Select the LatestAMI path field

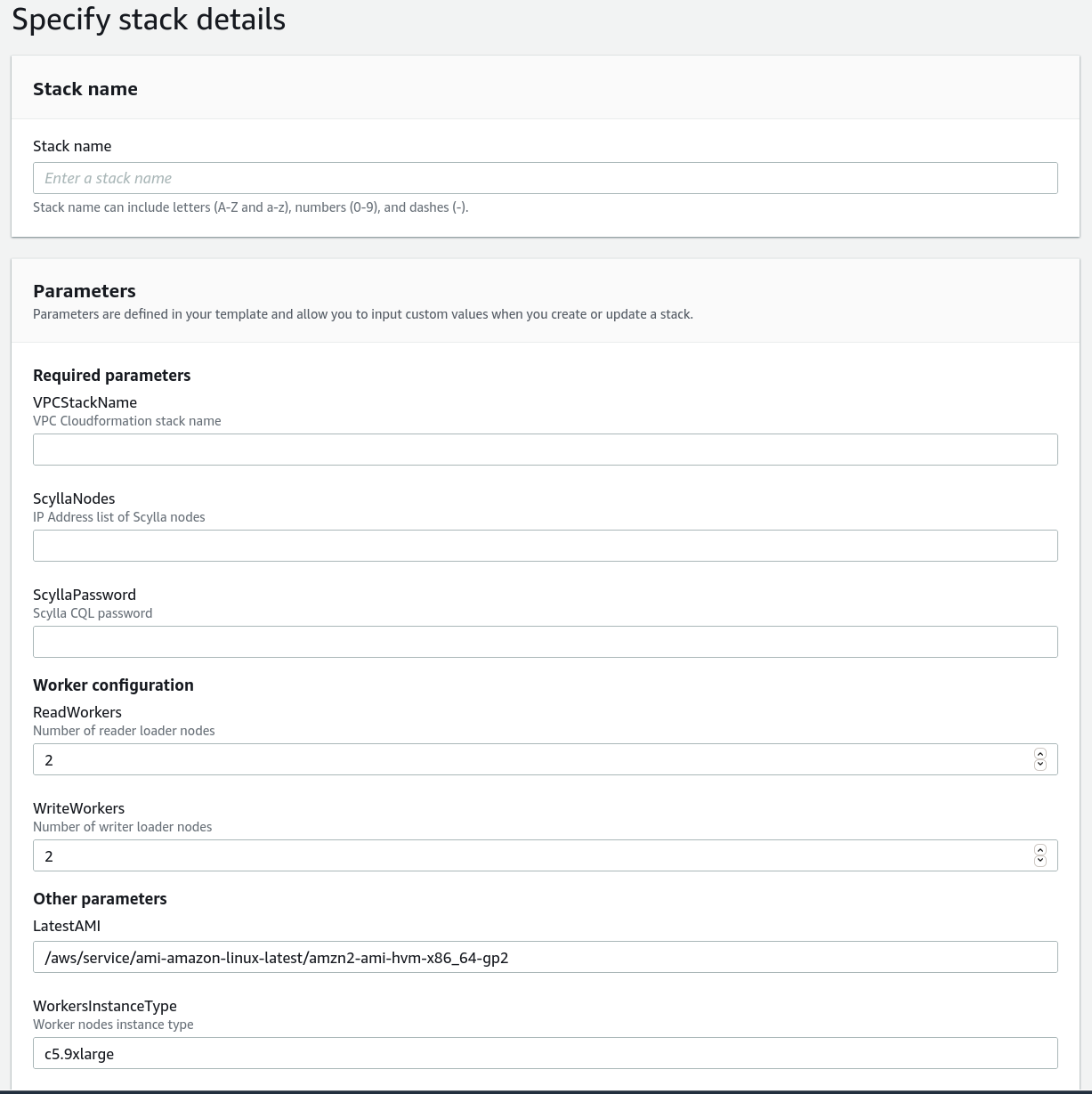click(545, 957)
